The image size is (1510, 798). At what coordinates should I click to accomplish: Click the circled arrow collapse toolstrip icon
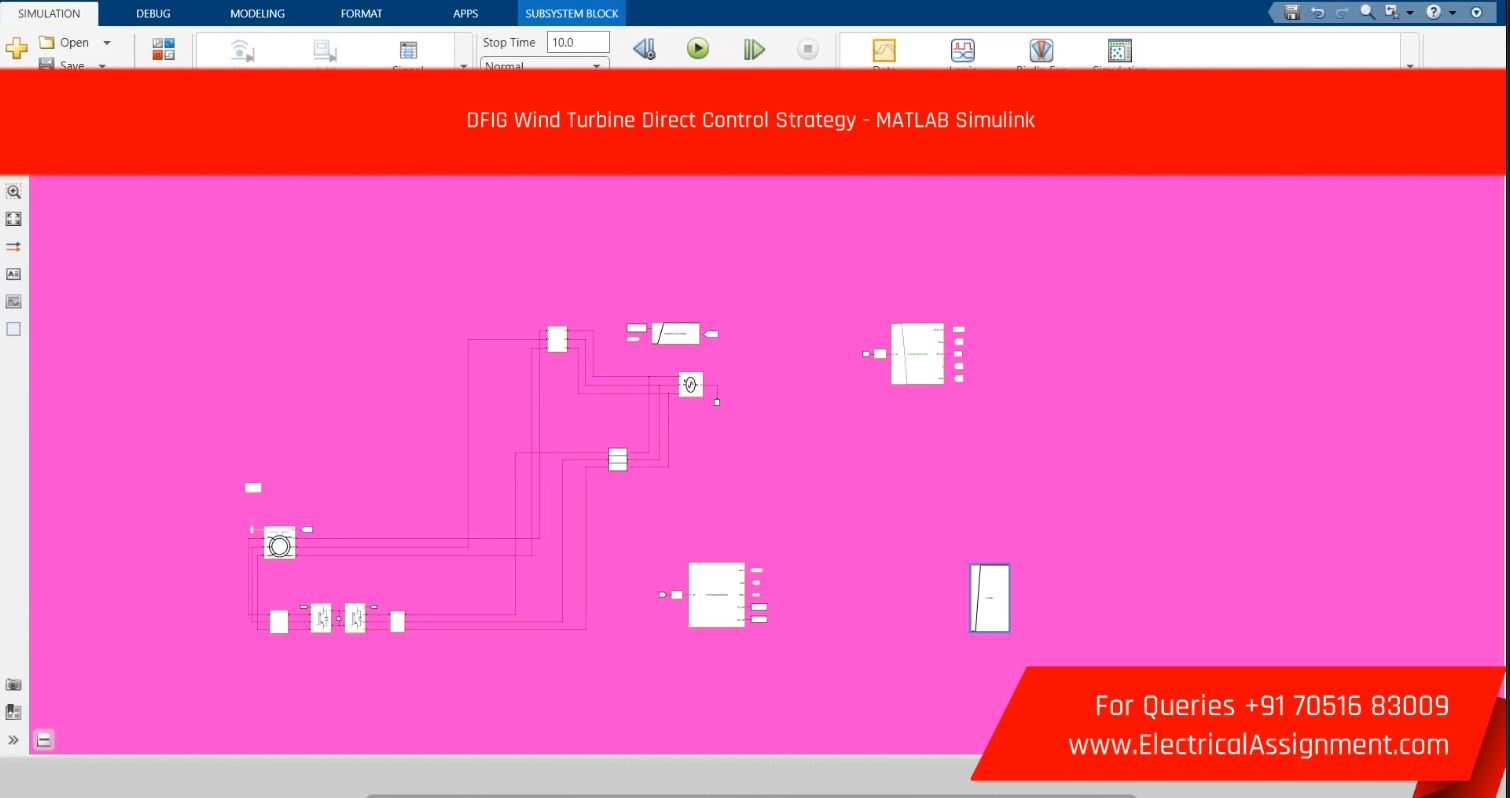(x=1476, y=13)
